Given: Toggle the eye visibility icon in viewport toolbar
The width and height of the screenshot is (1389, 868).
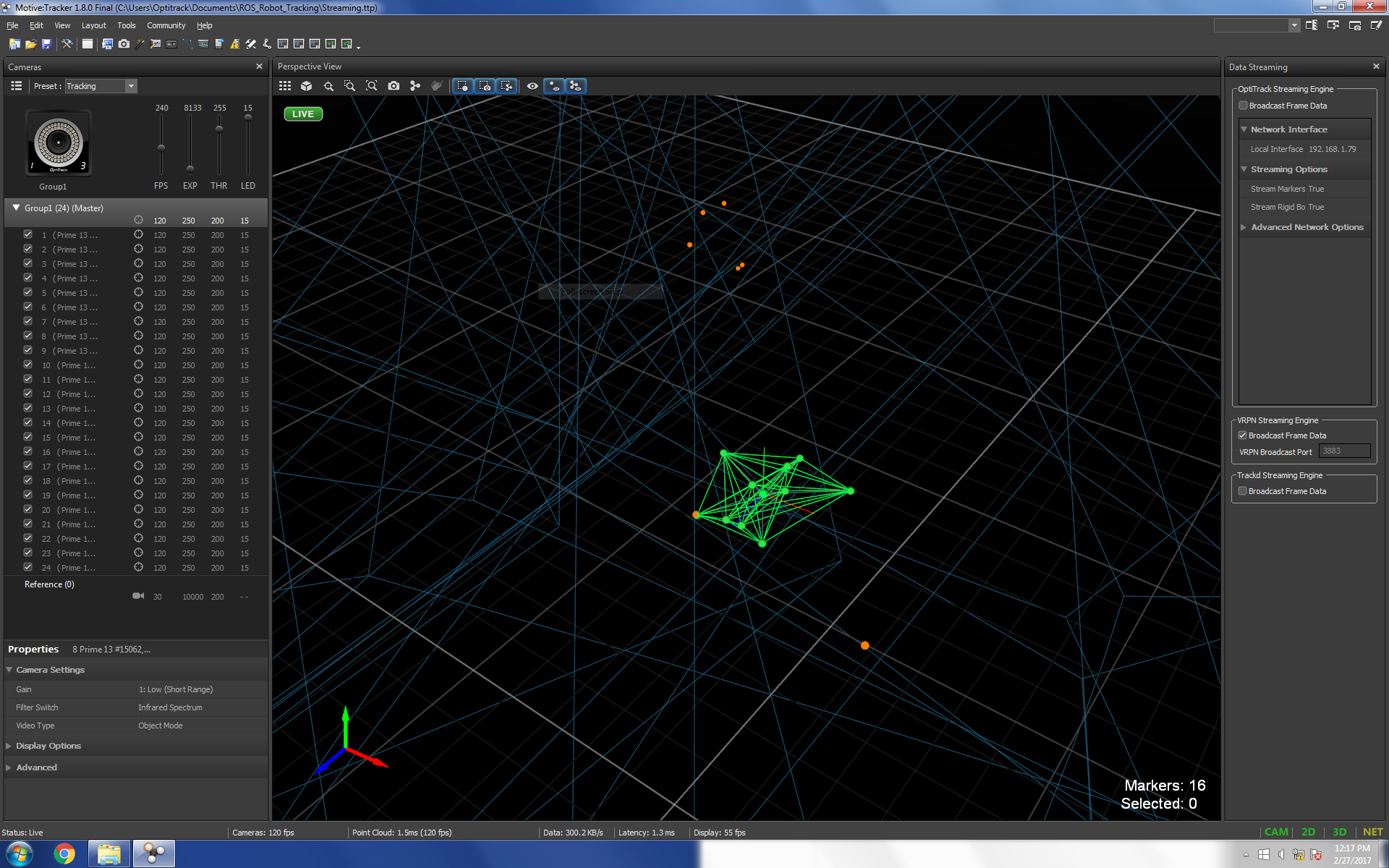Looking at the screenshot, I should click(532, 86).
